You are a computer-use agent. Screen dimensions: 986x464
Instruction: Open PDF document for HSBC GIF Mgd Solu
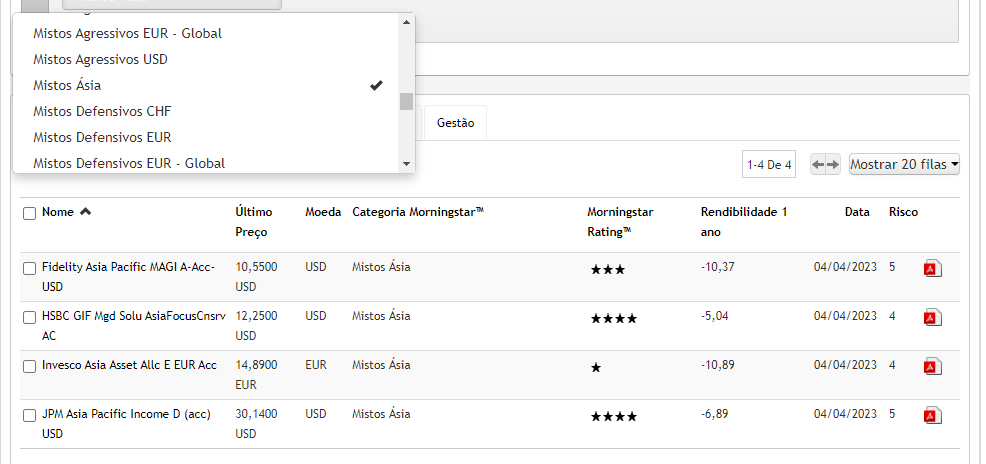pyautogui.click(x=933, y=318)
